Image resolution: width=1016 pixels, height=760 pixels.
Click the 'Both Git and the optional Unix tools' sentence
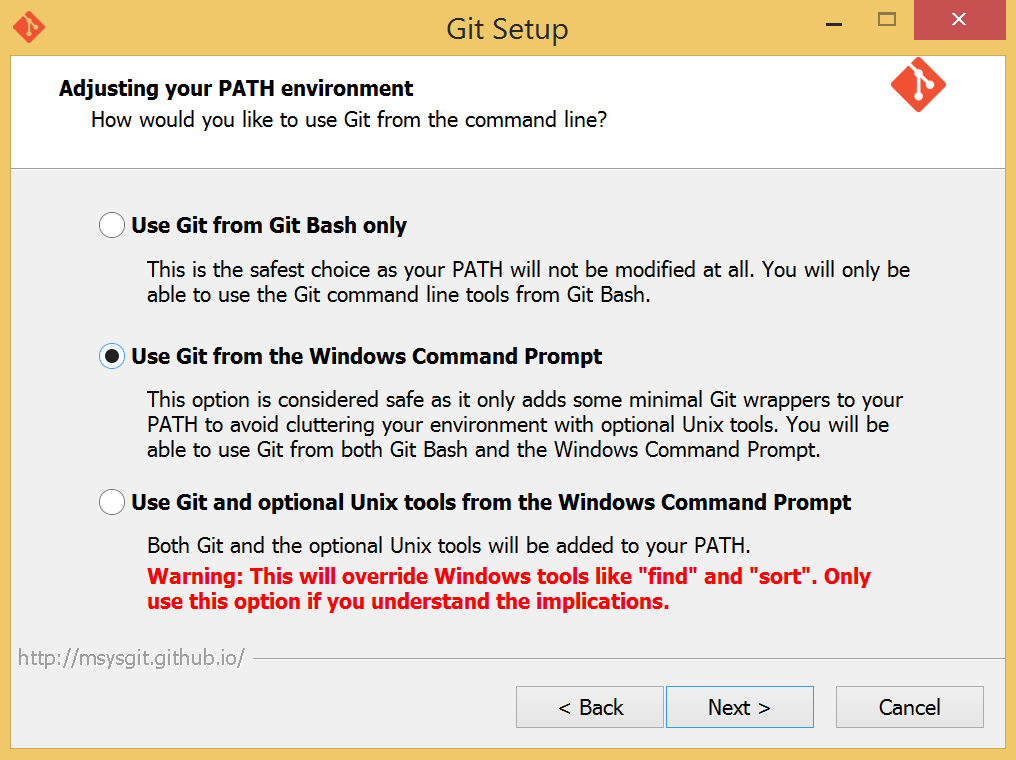(x=448, y=546)
